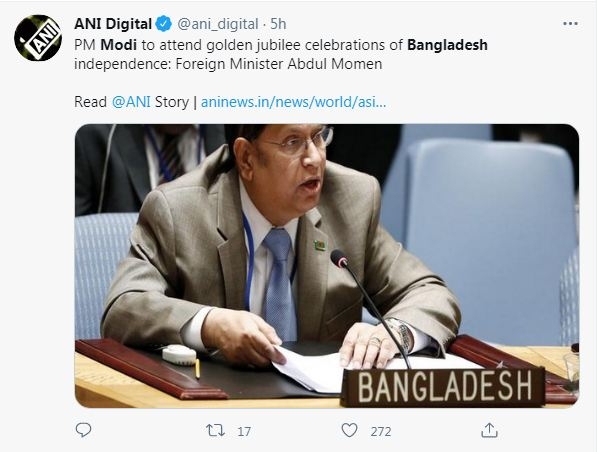This screenshot has width=597, height=452.
Task: Click the blue verified badge icon
Action: (164, 24)
